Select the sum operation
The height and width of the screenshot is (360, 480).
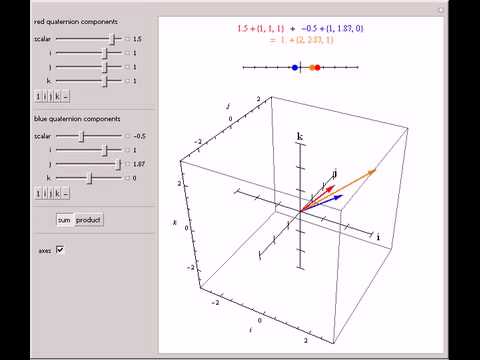tap(65, 220)
